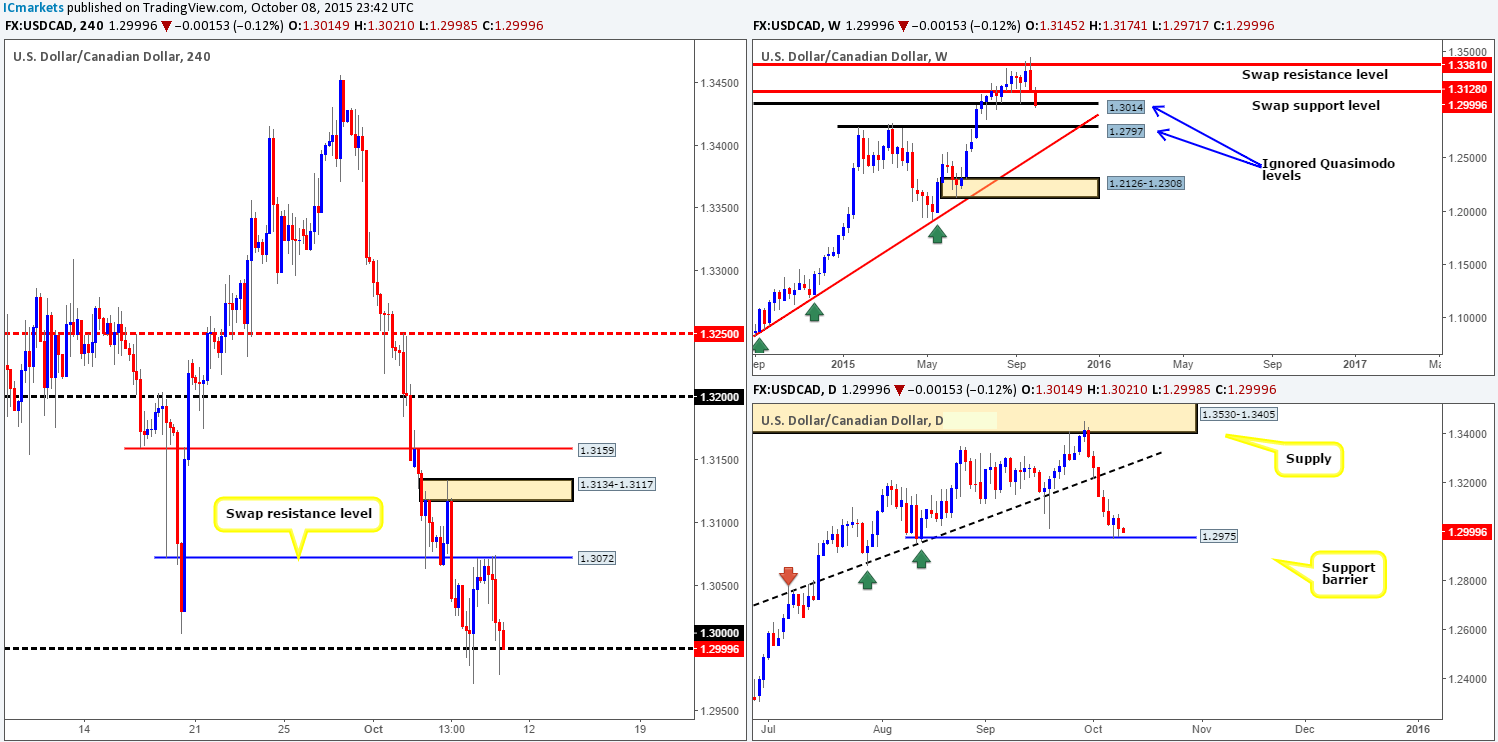Click the green arrow beside Sep axis label on weekly chart
The height and width of the screenshot is (742, 1498).
point(759,346)
